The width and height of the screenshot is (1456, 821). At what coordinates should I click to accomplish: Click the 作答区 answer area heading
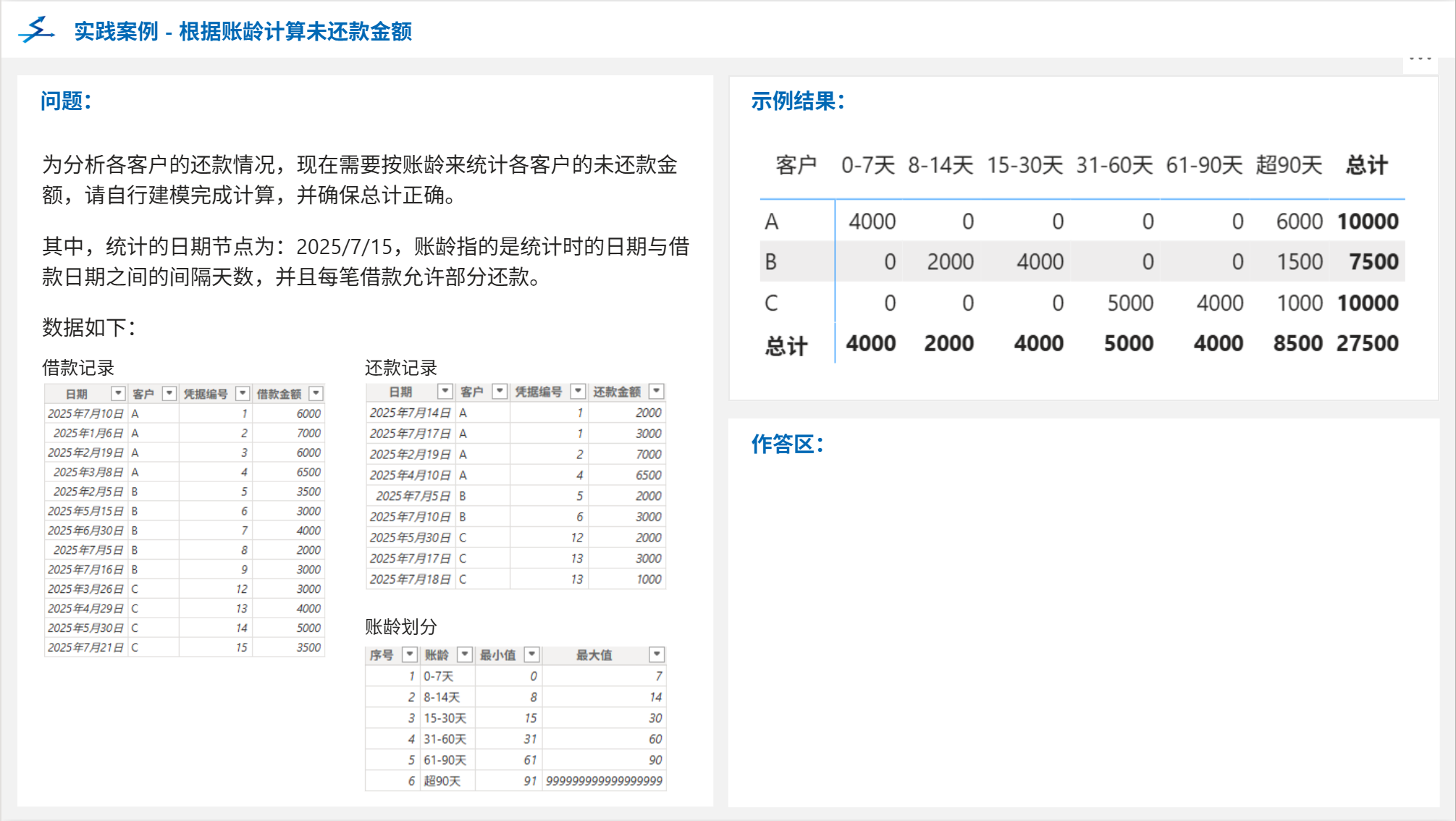tap(787, 444)
